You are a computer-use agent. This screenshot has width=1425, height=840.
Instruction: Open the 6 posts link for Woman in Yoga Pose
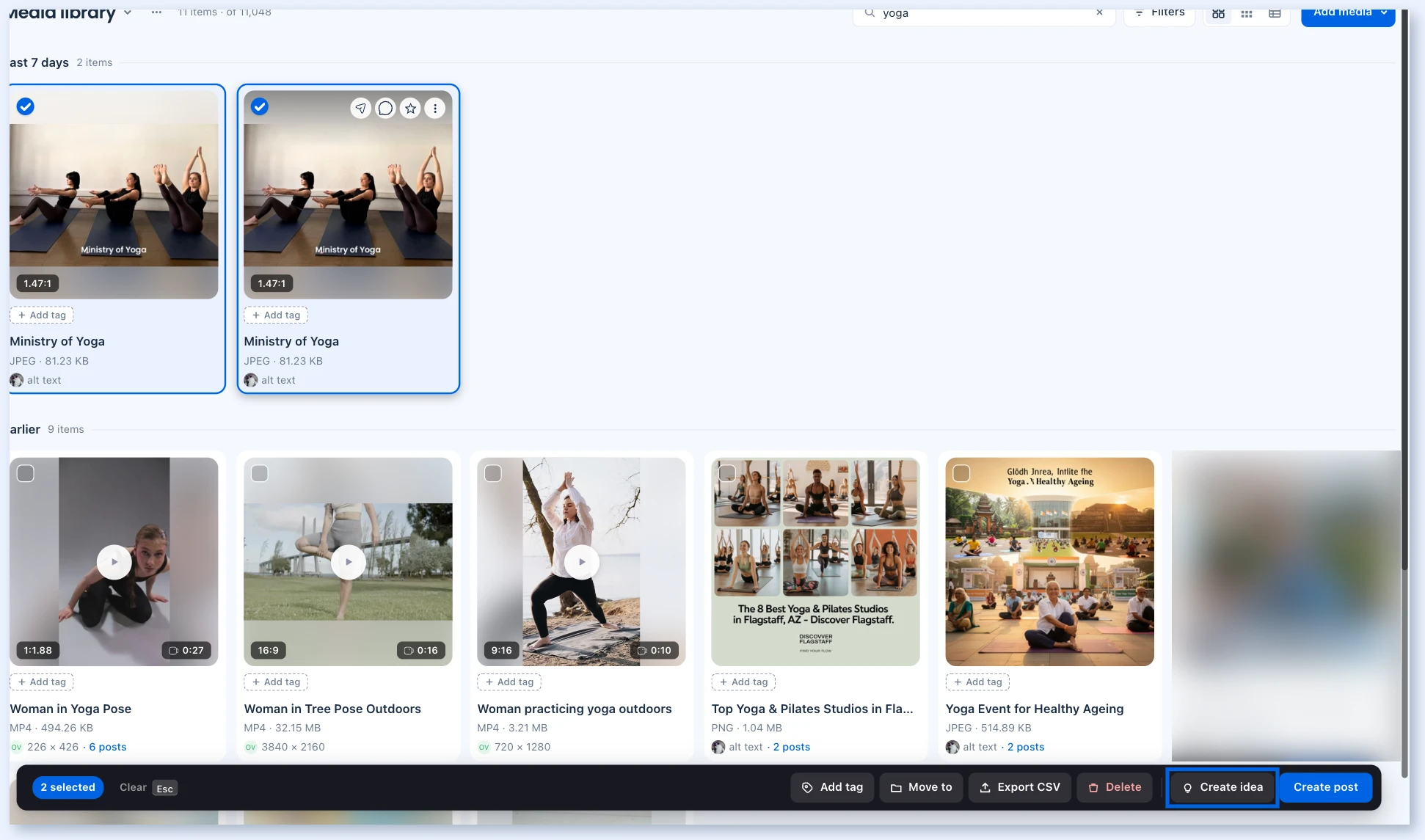(107, 747)
